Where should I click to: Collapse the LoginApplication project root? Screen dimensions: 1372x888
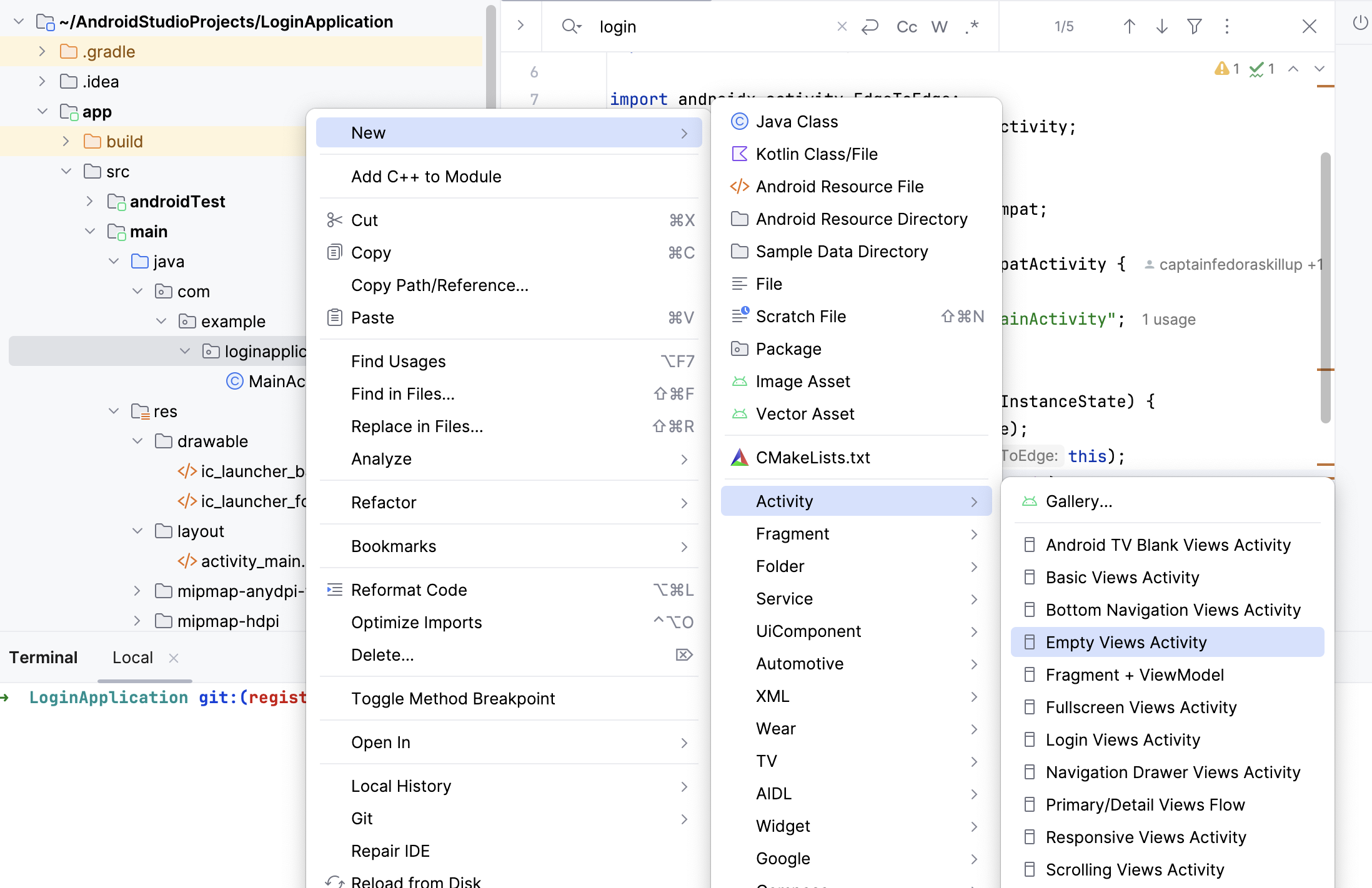[19, 22]
